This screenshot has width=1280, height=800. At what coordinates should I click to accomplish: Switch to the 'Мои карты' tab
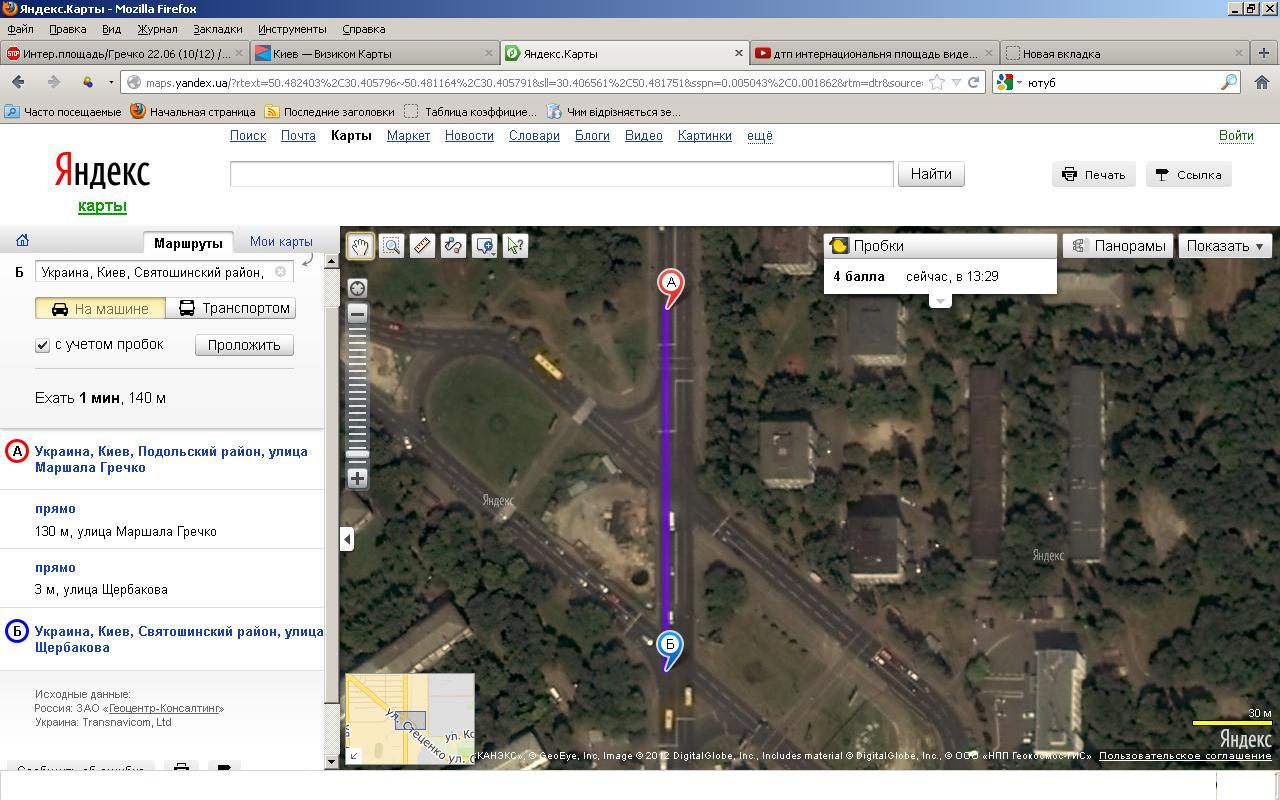281,241
